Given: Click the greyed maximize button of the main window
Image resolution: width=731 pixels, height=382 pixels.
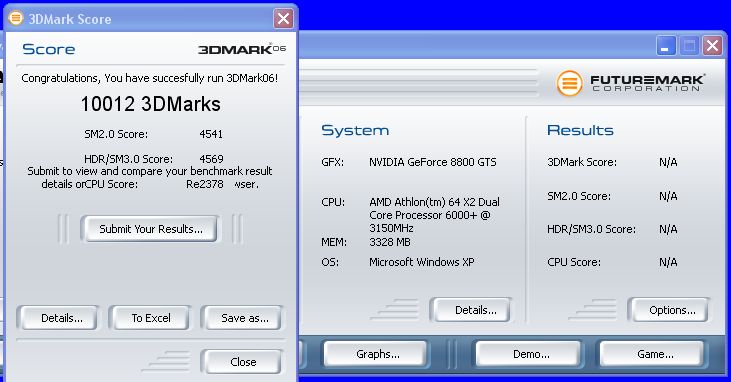Looking at the screenshot, I should (x=689, y=46).
